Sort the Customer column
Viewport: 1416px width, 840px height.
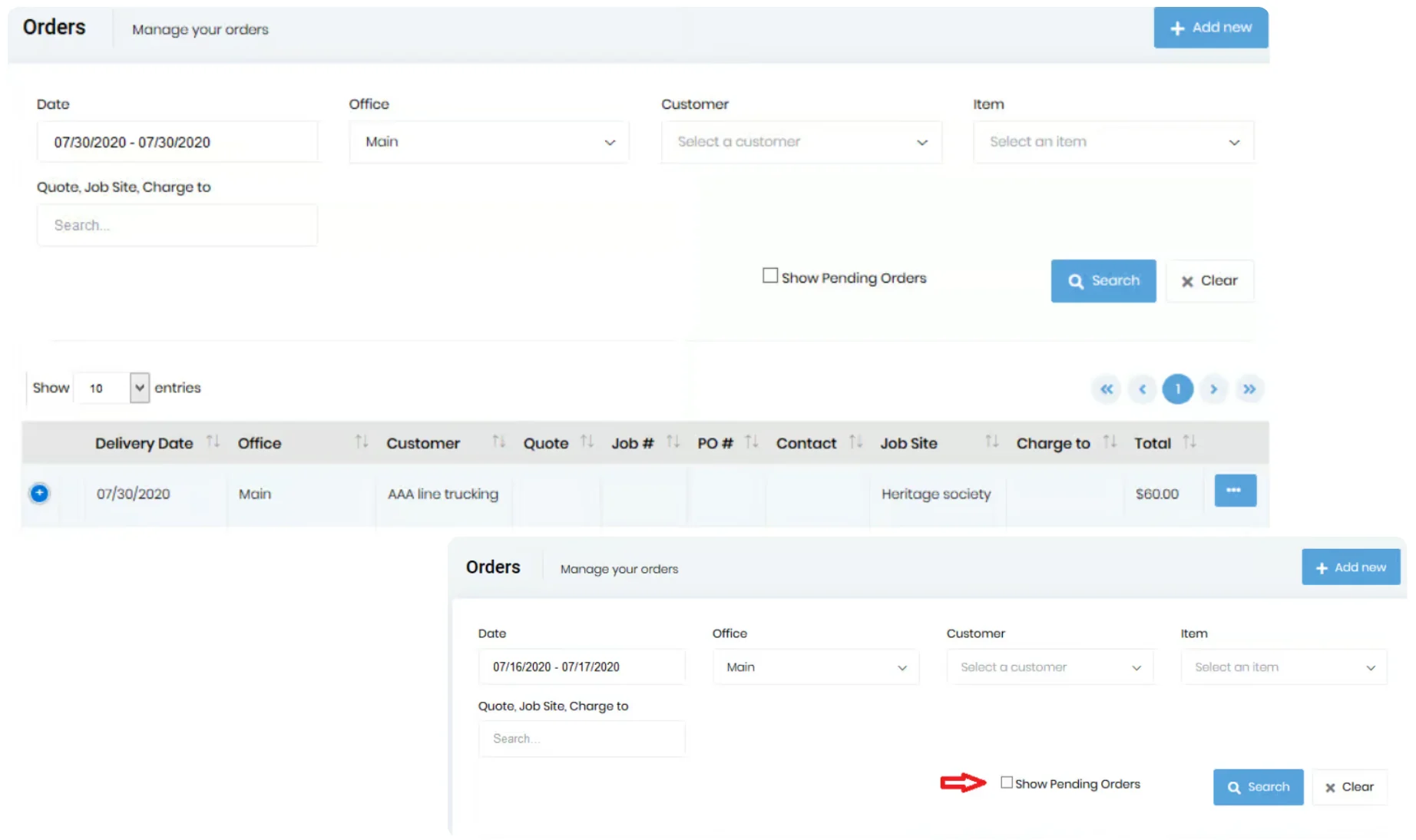499,442
